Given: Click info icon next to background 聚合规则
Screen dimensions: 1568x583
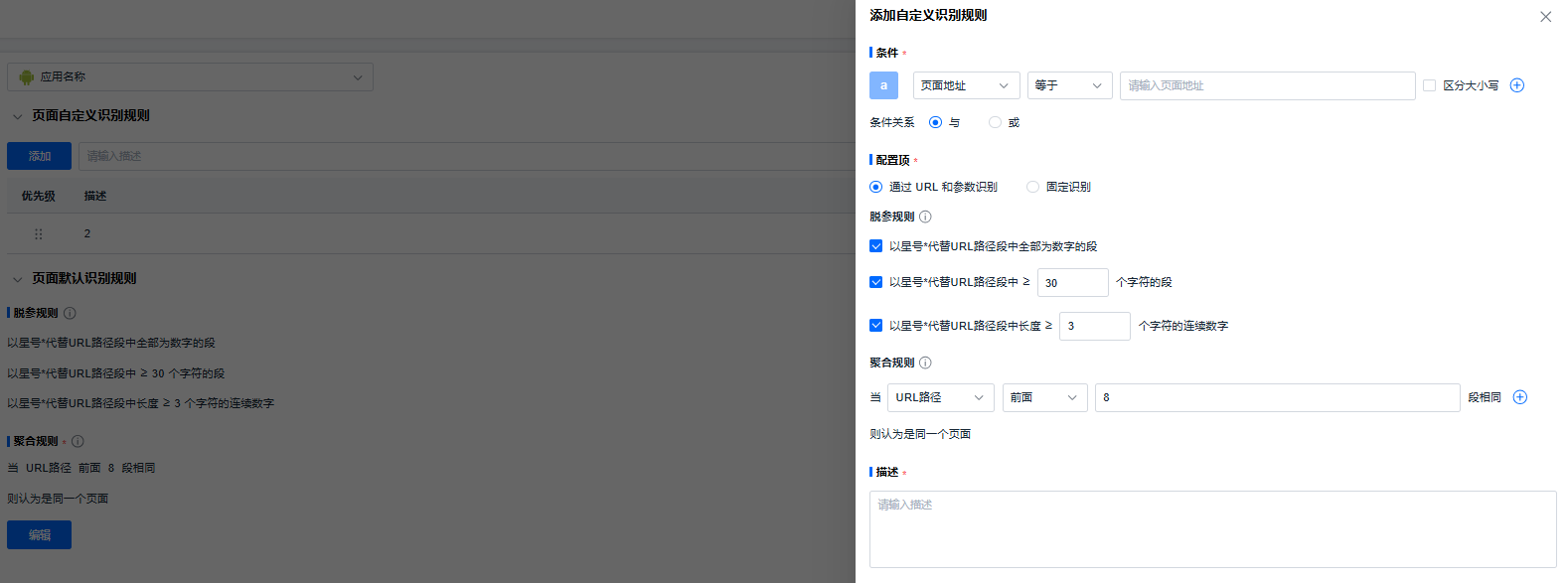Looking at the screenshot, I should click(x=78, y=441).
